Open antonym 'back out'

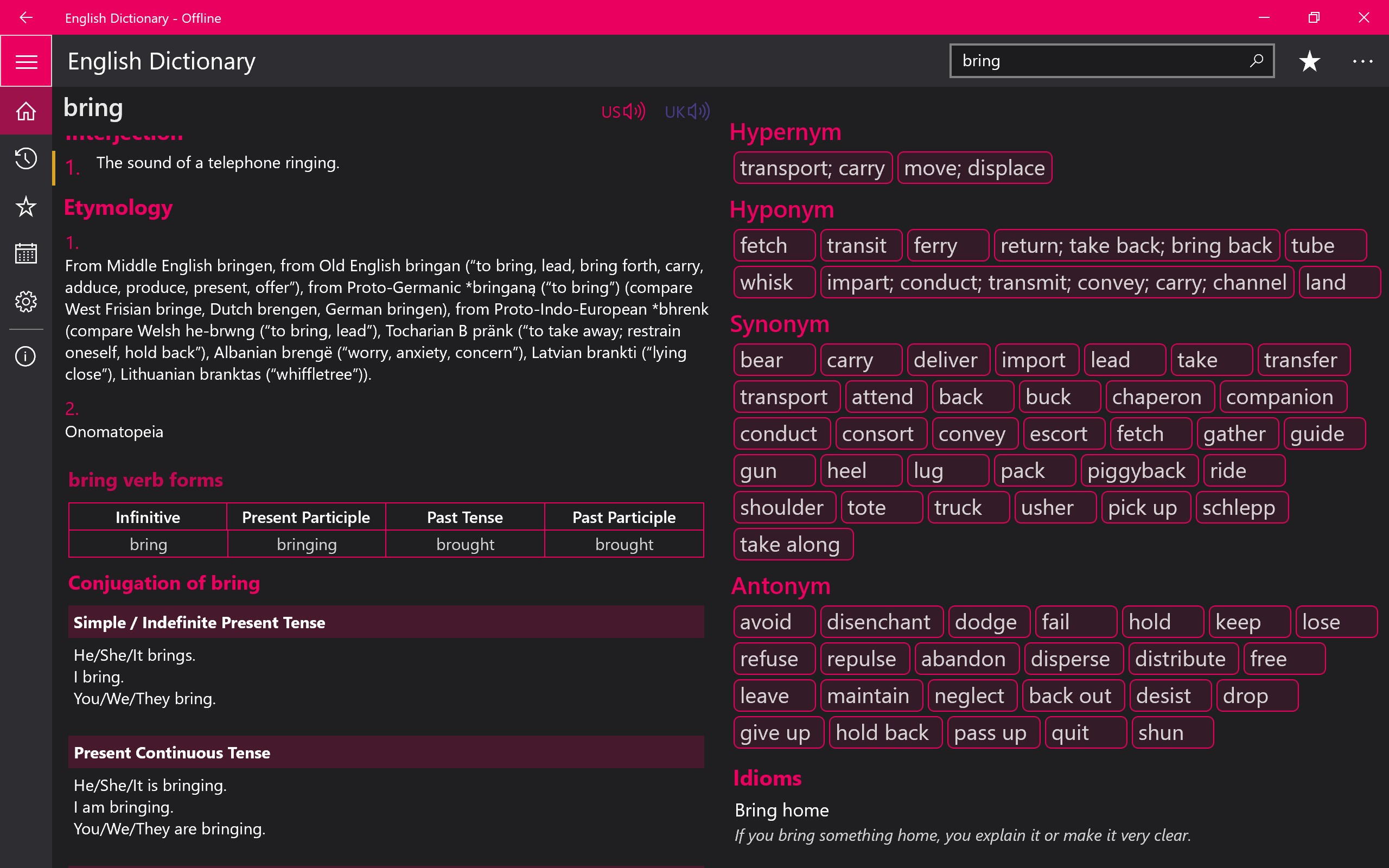point(1073,696)
